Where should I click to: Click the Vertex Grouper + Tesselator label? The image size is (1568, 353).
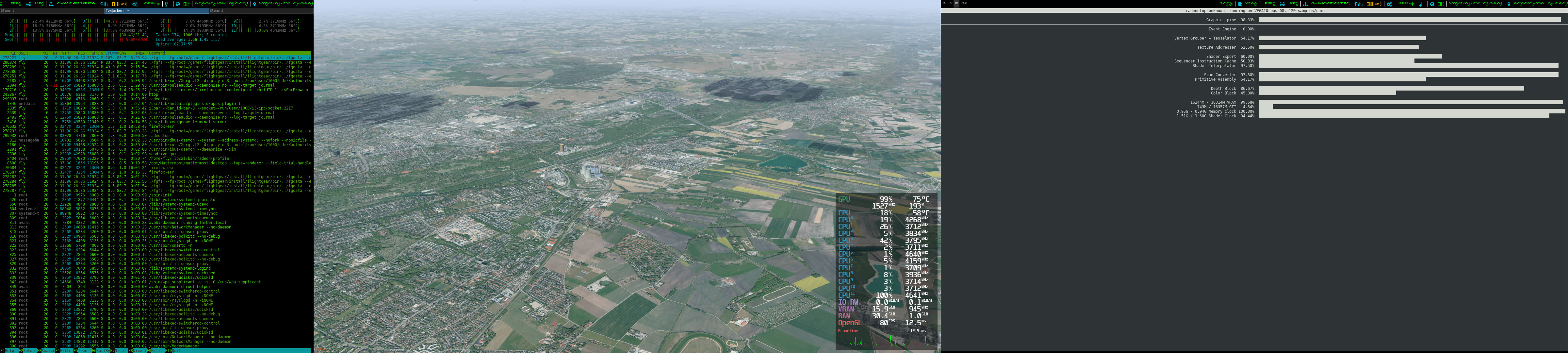pyautogui.click(x=1205, y=38)
